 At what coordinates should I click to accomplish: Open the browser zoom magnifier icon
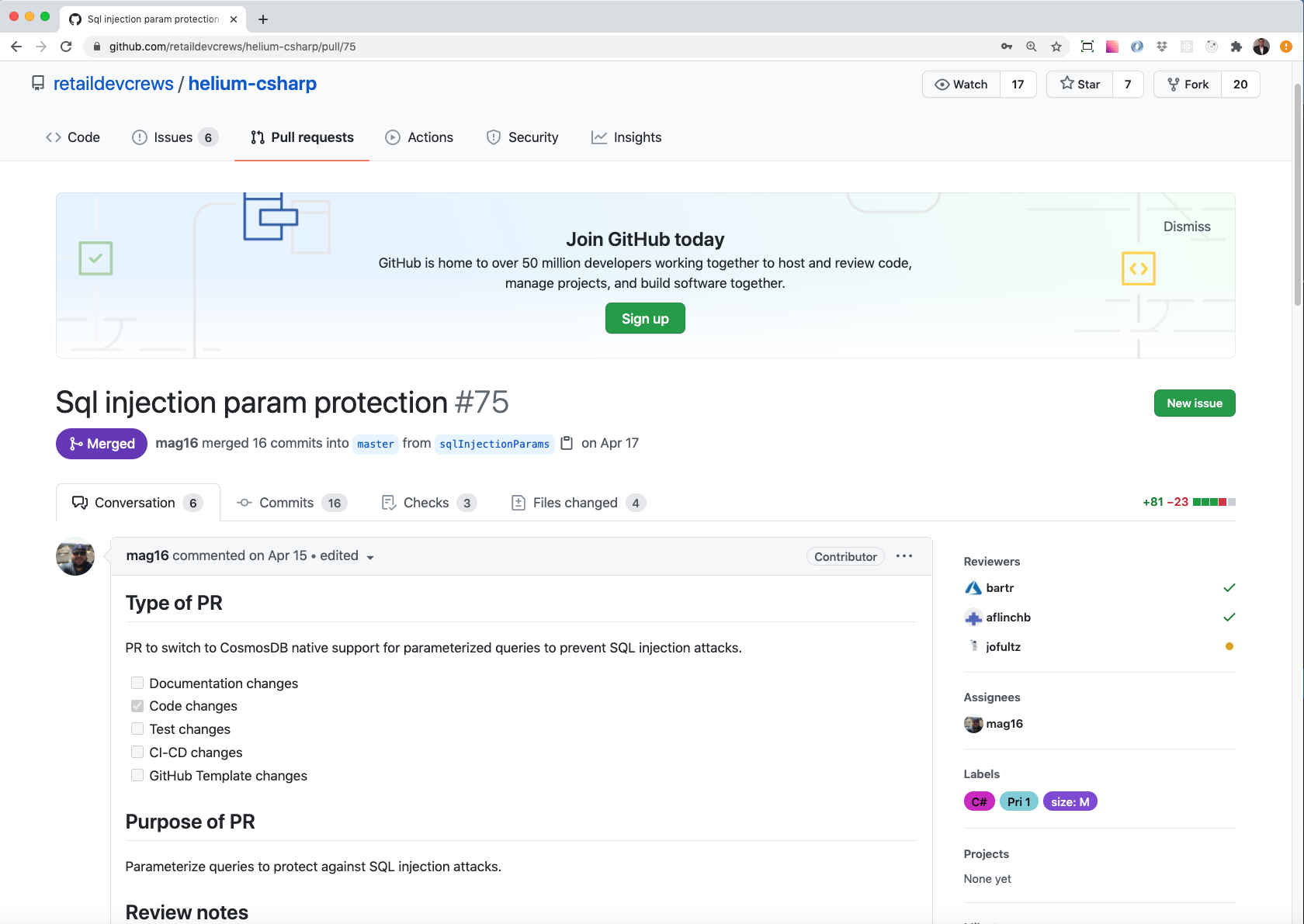coord(1032,47)
